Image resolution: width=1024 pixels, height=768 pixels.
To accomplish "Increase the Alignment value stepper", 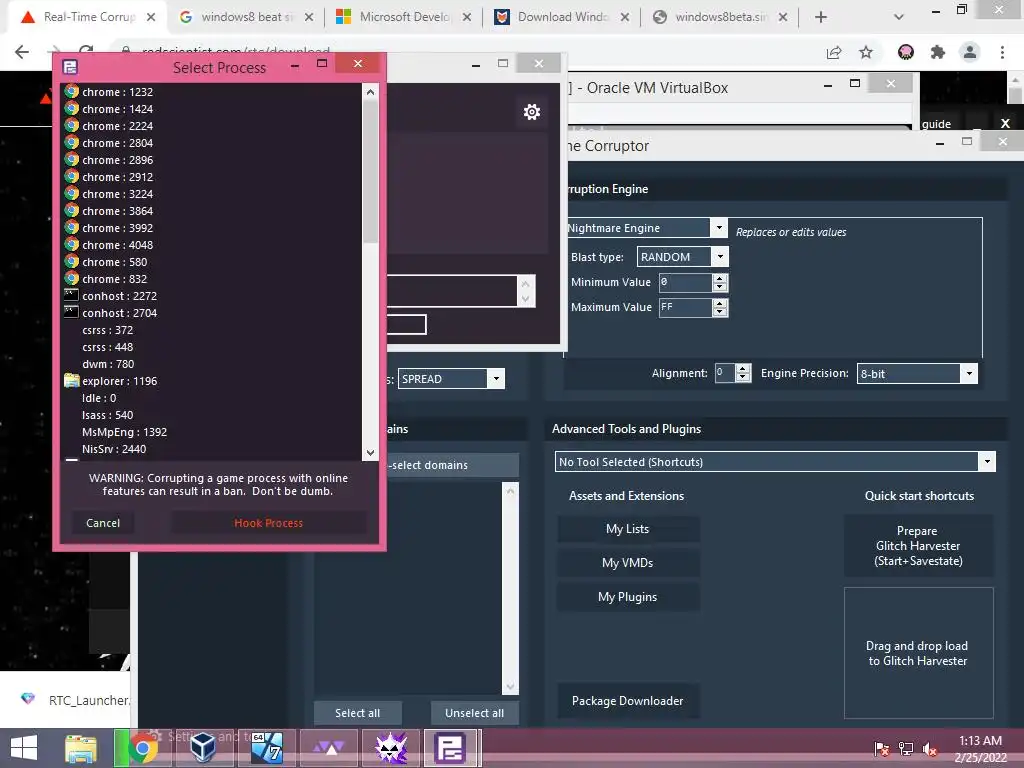I will tap(743, 368).
